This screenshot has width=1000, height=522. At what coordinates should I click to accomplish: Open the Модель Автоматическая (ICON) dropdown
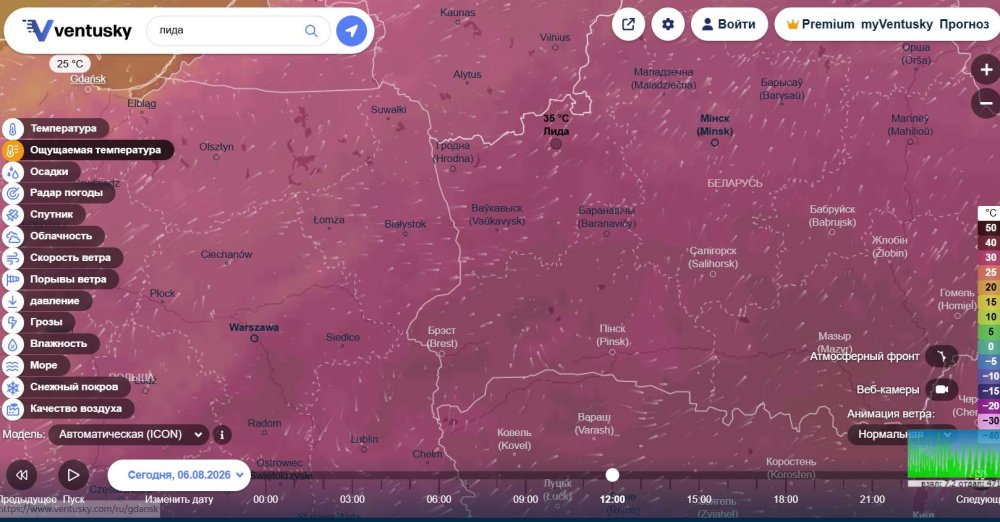[129, 435]
